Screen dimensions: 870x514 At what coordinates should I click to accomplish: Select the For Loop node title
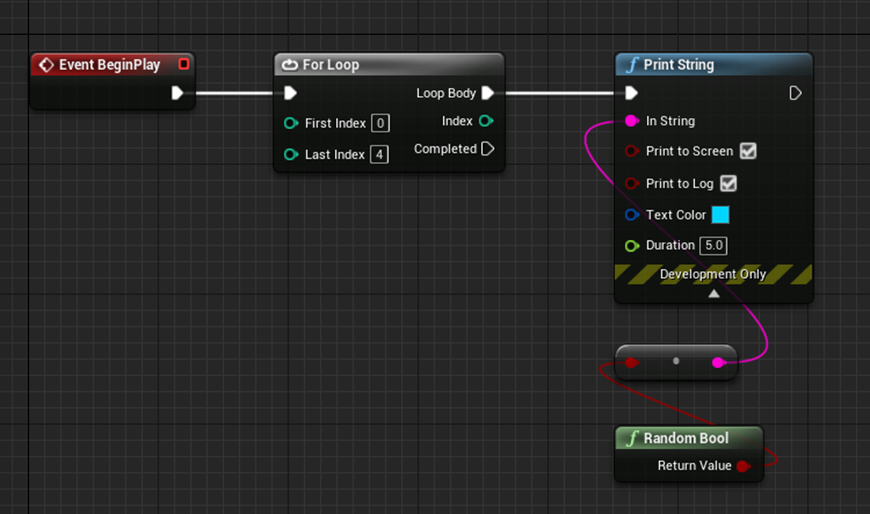click(331, 65)
